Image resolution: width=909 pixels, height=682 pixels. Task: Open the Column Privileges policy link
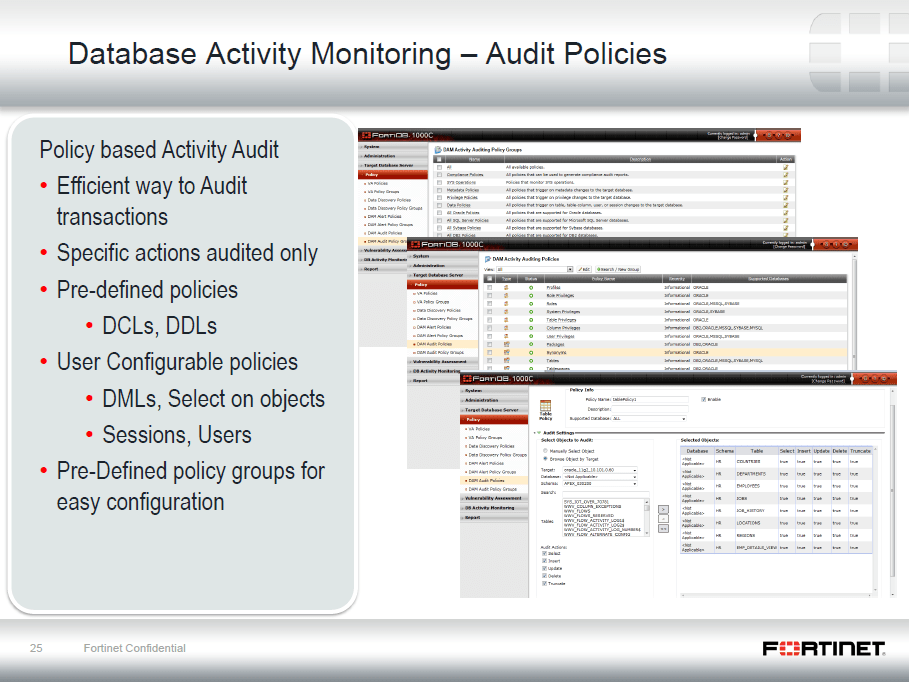[x=563, y=328]
